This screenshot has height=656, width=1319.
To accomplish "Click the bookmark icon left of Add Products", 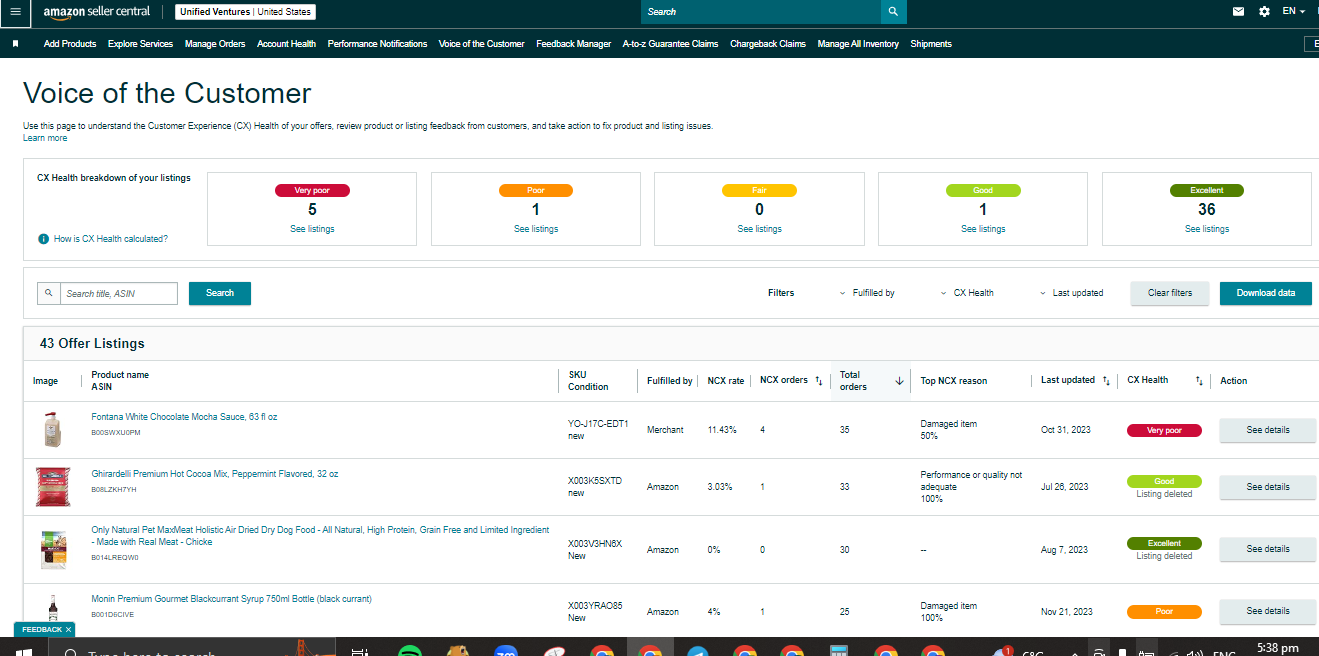I will pos(16,44).
